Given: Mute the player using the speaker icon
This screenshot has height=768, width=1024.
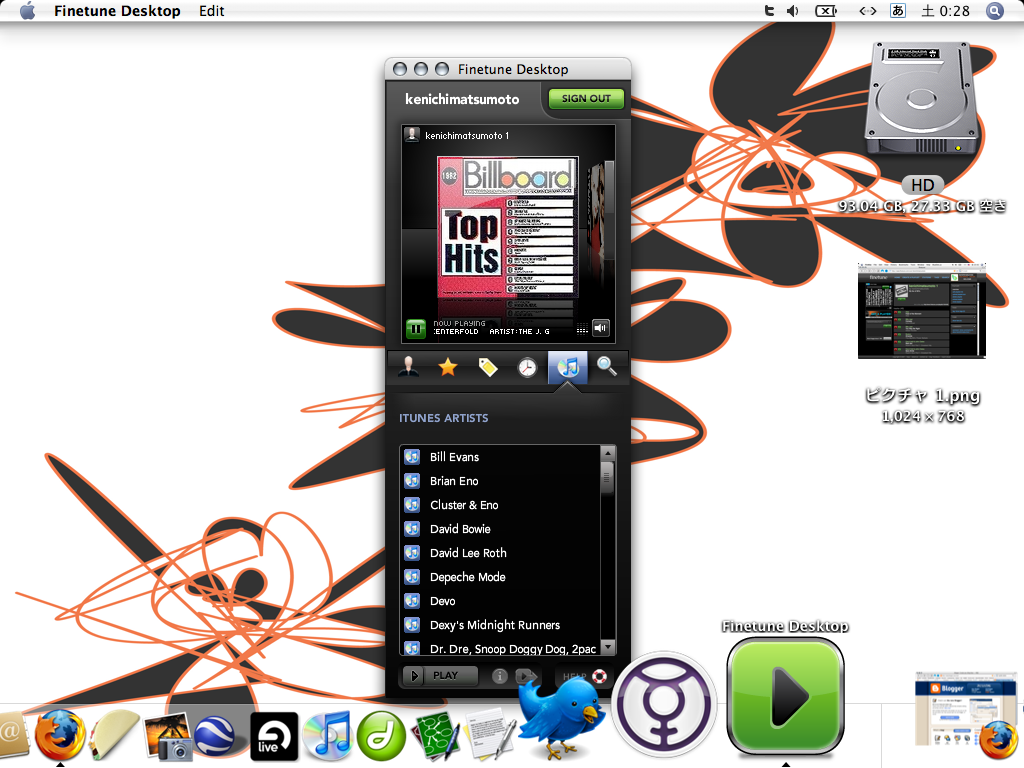Looking at the screenshot, I should click(x=601, y=328).
